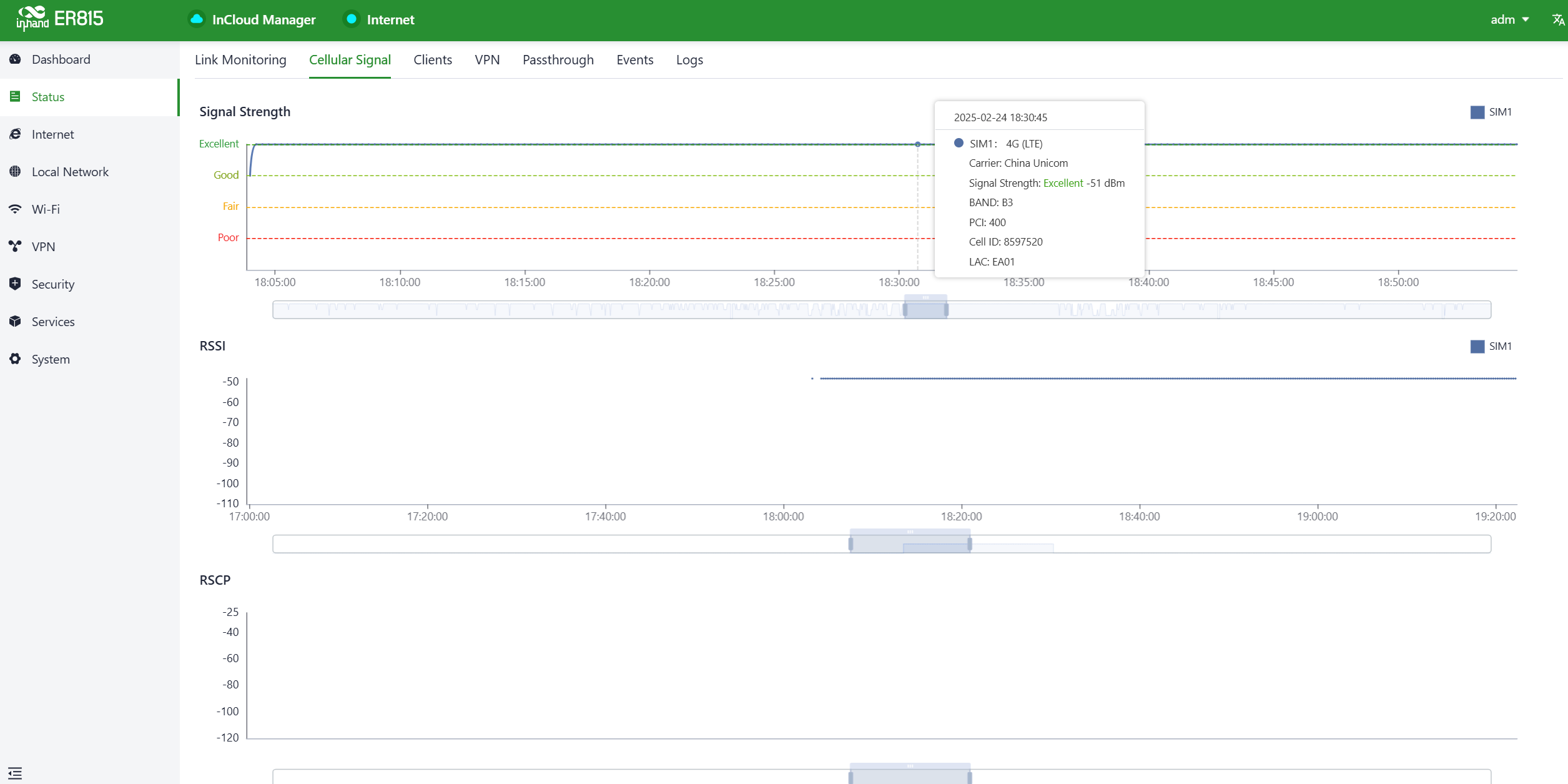The height and width of the screenshot is (784, 1568).
Task: Toggle SIM1 legend in Signal Strength chart
Action: pos(1491,112)
